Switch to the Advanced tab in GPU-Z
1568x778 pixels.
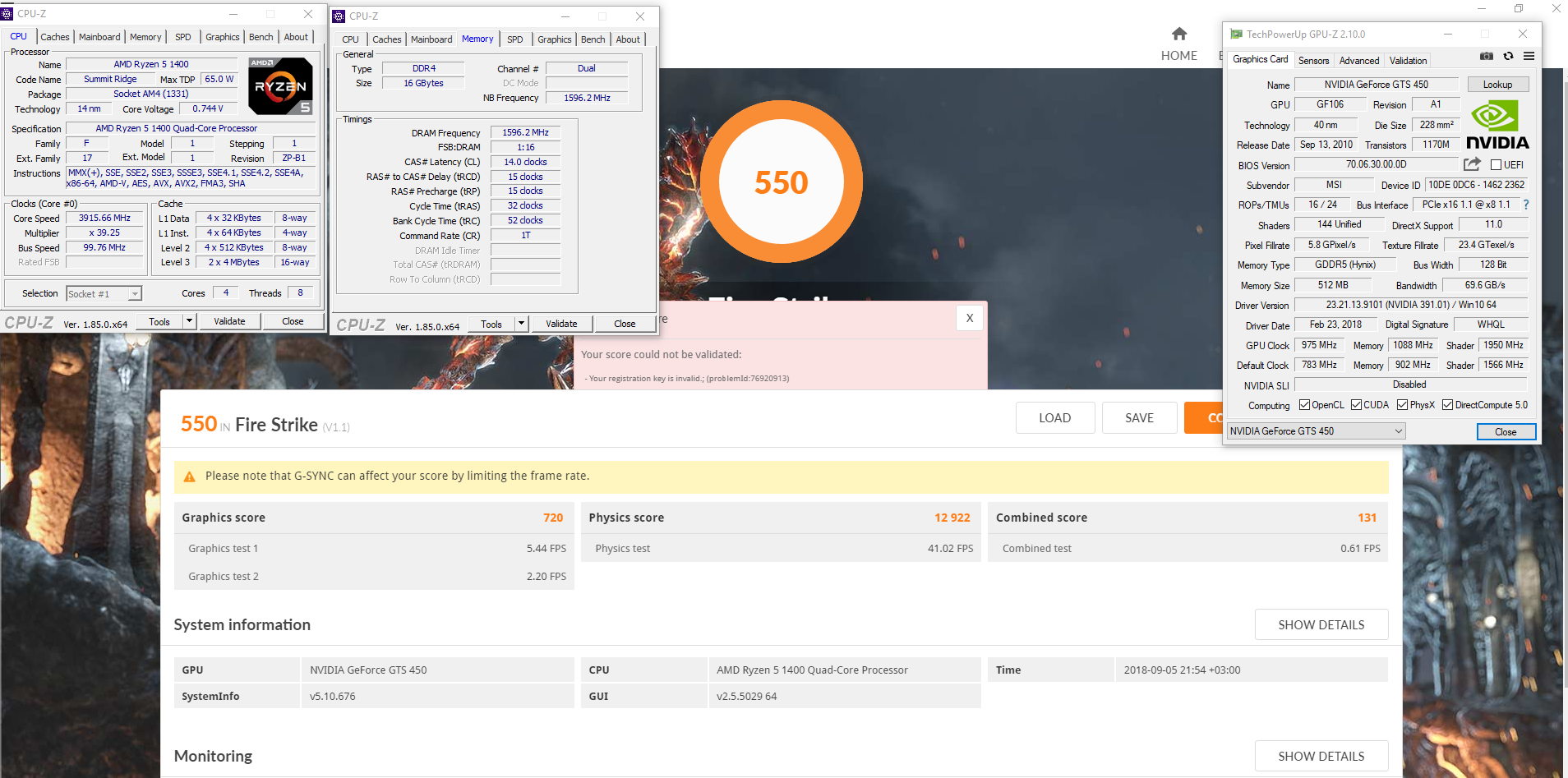point(1359,61)
